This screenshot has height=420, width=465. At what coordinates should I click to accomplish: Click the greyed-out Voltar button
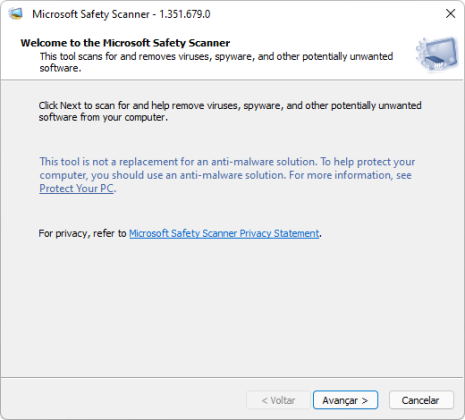[278, 400]
